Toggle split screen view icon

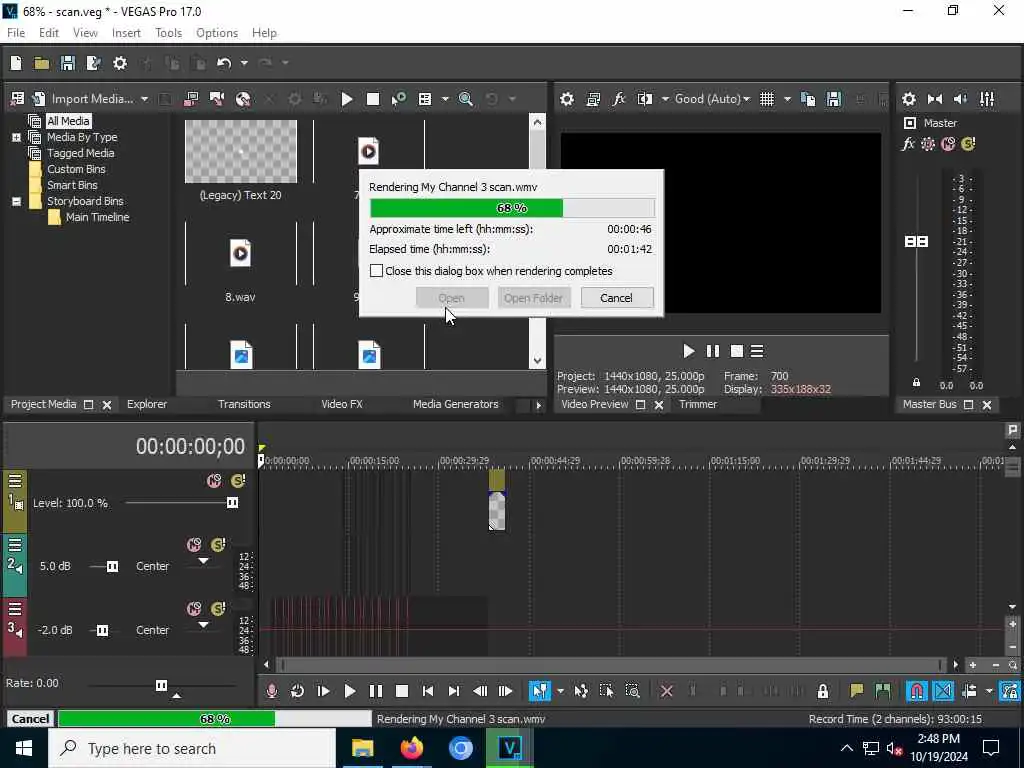pyautogui.click(x=645, y=99)
